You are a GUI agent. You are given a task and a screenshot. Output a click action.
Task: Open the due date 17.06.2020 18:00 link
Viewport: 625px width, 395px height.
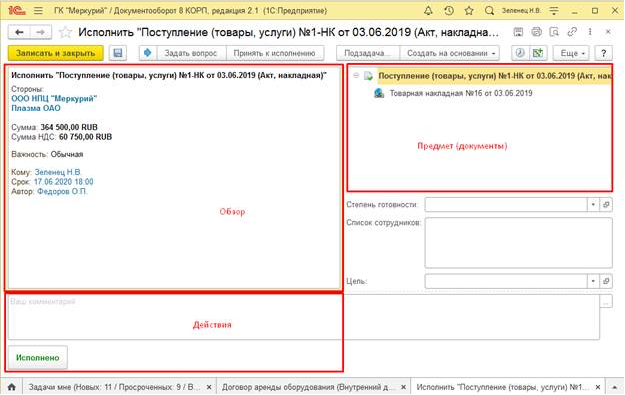[x=63, y=182]
